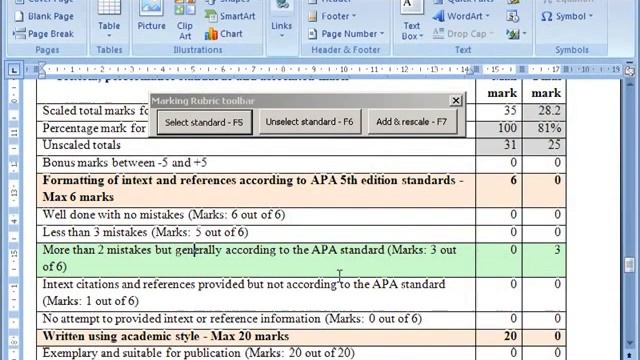Click 'Bonus marks between -5 and +5'
The image size is (640, 360).
[124, 162]
